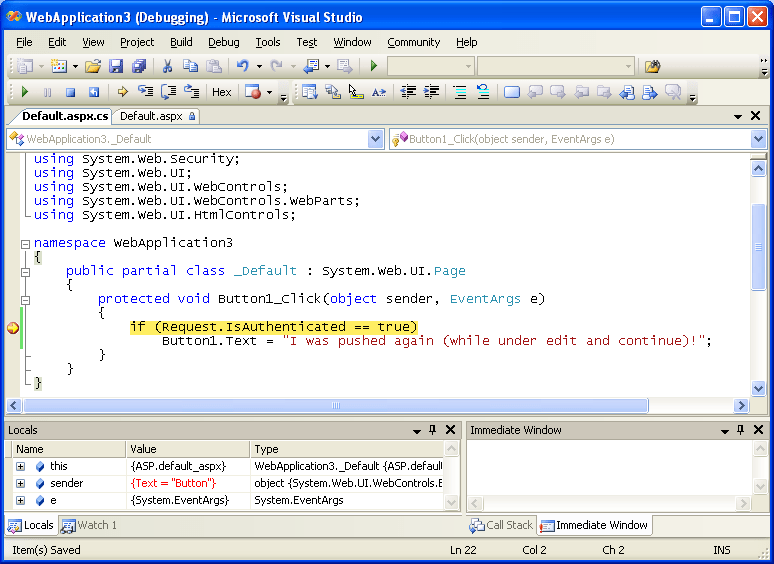The image size is (774, 564).
Task: Switch to the Call Stack tab
Action: [501, 525]
